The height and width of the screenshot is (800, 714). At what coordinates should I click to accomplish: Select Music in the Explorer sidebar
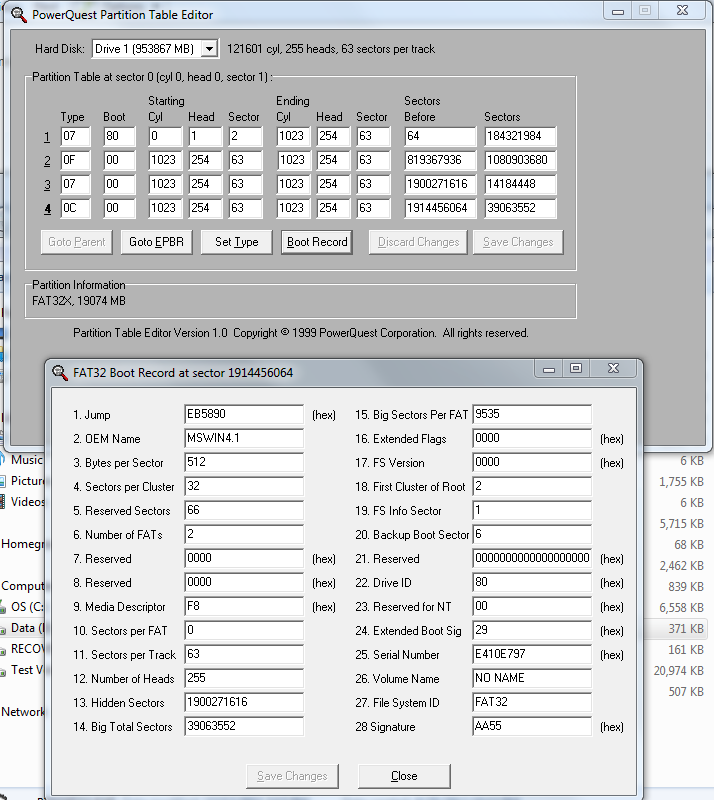[x=26, y=460]
